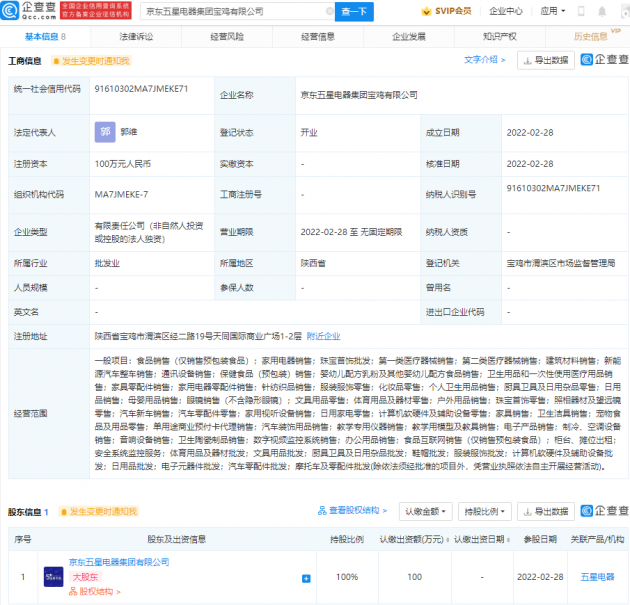
Task: Select the 批发业 industry value
Action: pyautogui.click(x=107, y=263)
